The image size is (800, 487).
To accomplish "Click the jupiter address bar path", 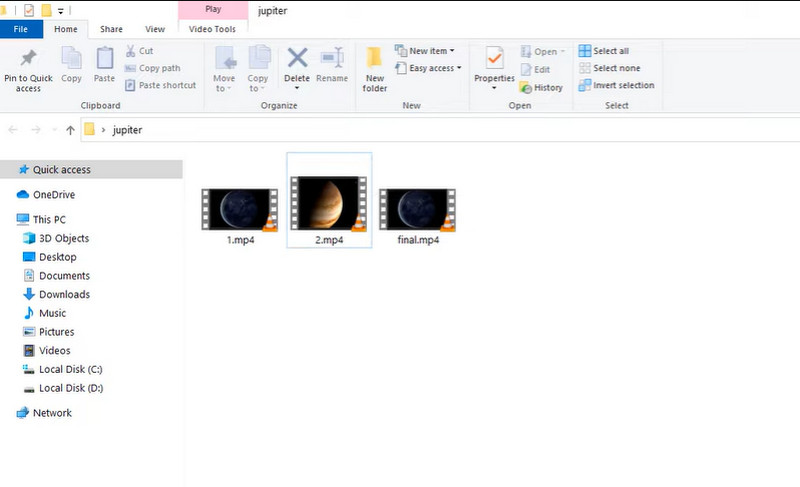I will coord(127,130).
